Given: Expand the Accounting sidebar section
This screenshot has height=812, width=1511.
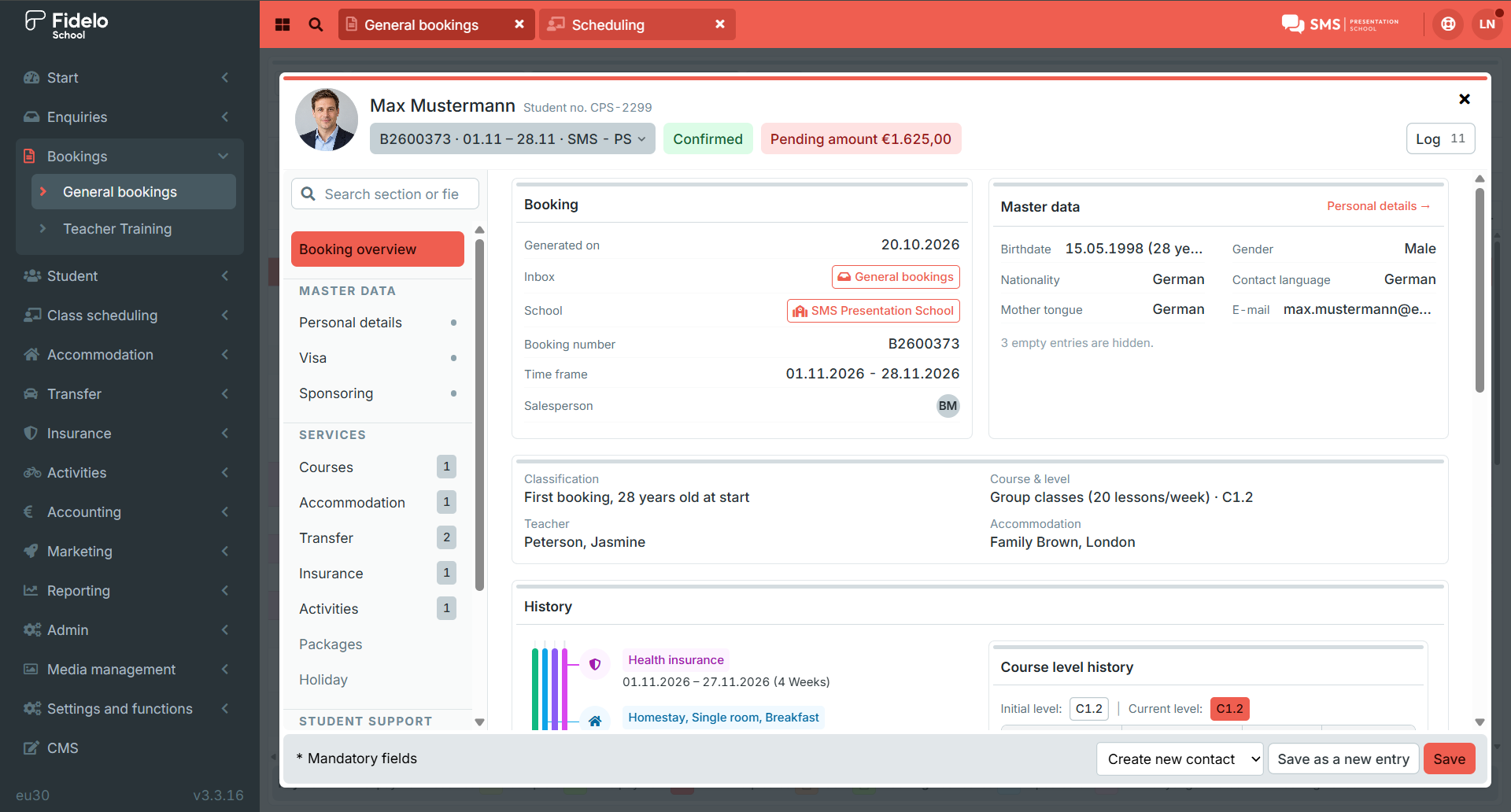Looking at the screenshot, I should tap(130, 512).
